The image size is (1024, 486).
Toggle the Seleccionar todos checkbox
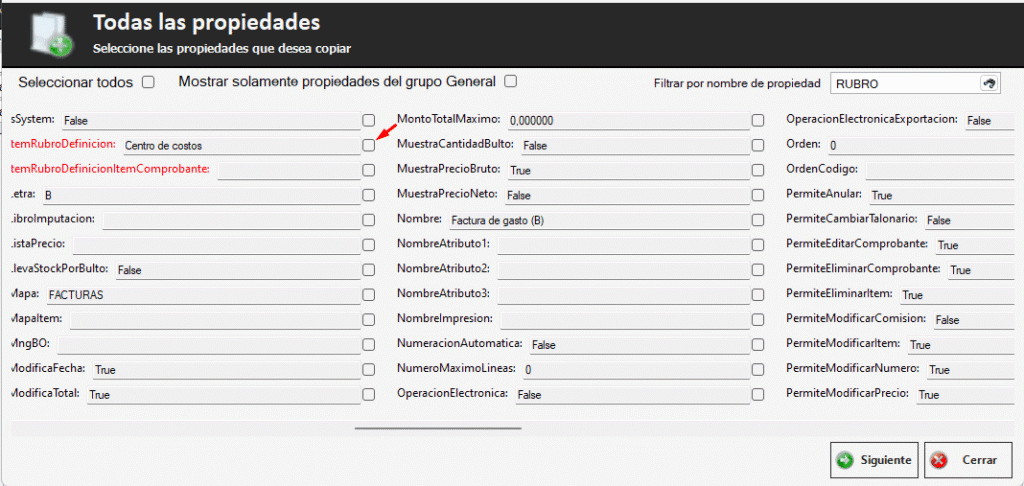(148, 82)
